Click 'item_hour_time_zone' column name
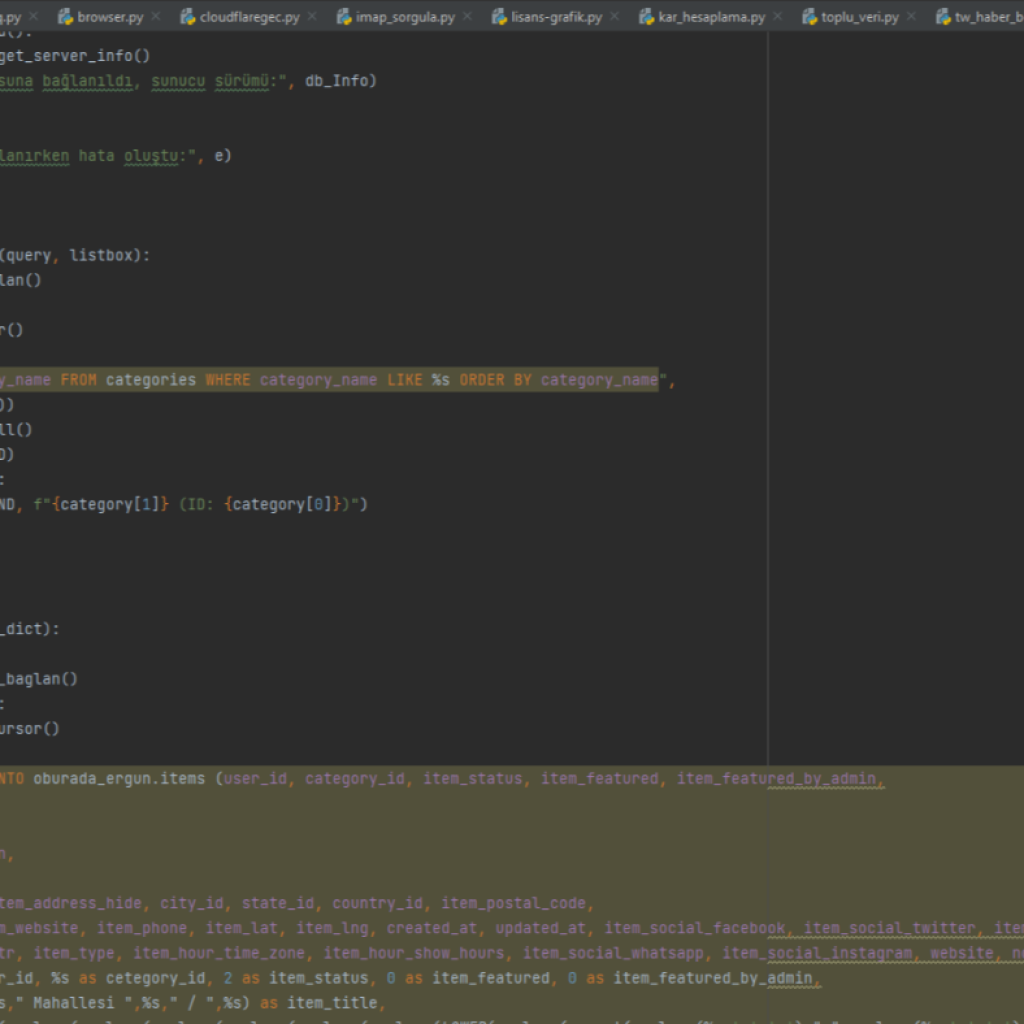The height and width of the screenshot is (1024, 1024). [x=219, y=953]
